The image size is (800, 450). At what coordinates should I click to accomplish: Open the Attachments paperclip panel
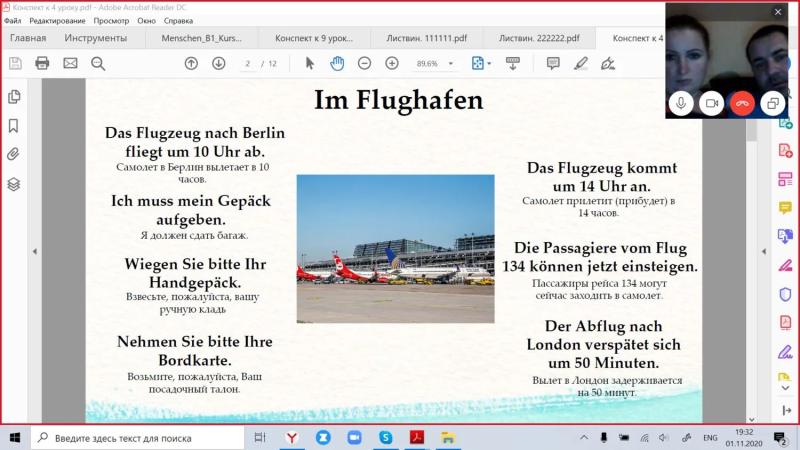click(14, 154)
